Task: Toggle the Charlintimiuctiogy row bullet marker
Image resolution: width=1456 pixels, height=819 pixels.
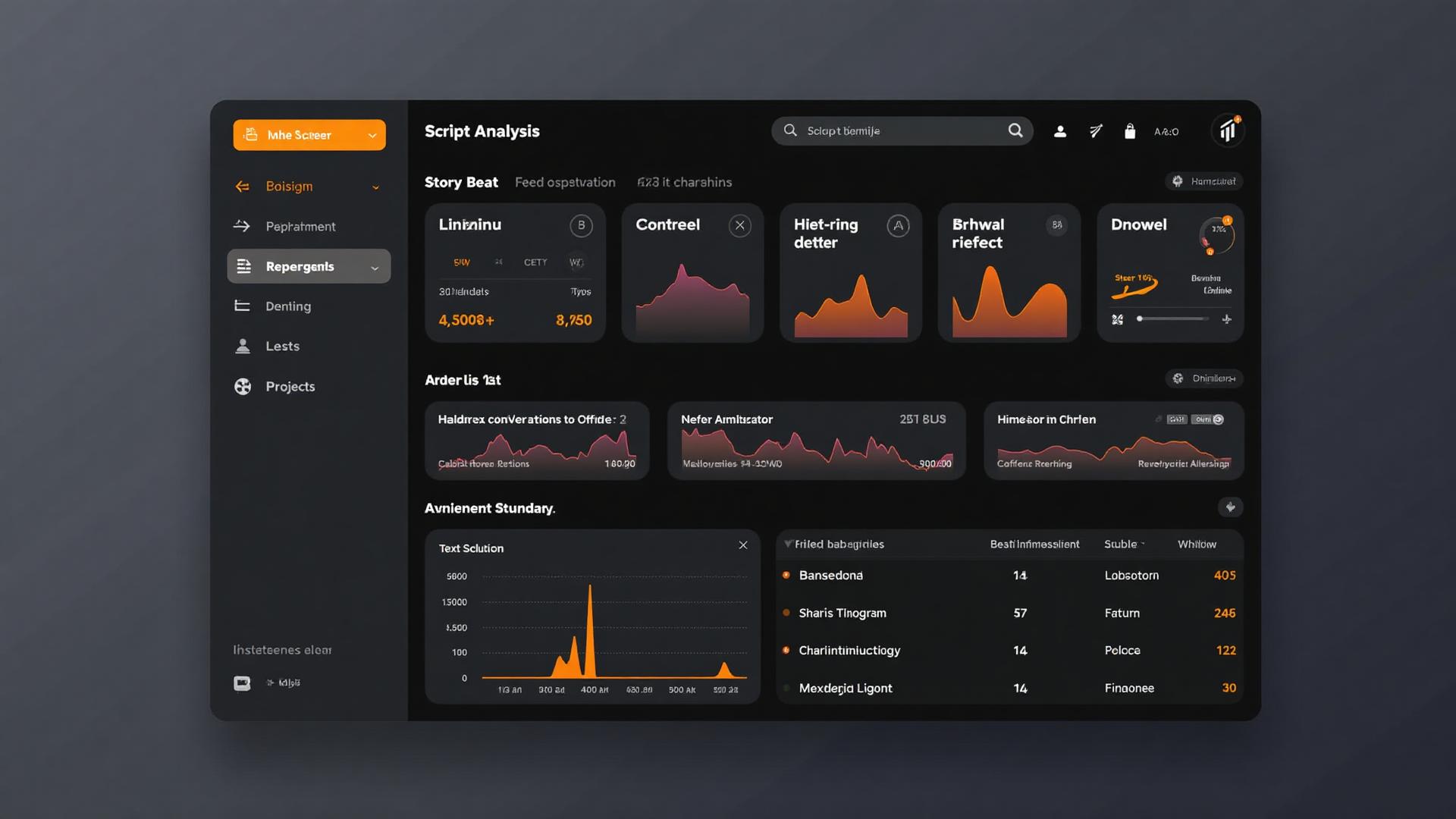Action: pos(786,651)
